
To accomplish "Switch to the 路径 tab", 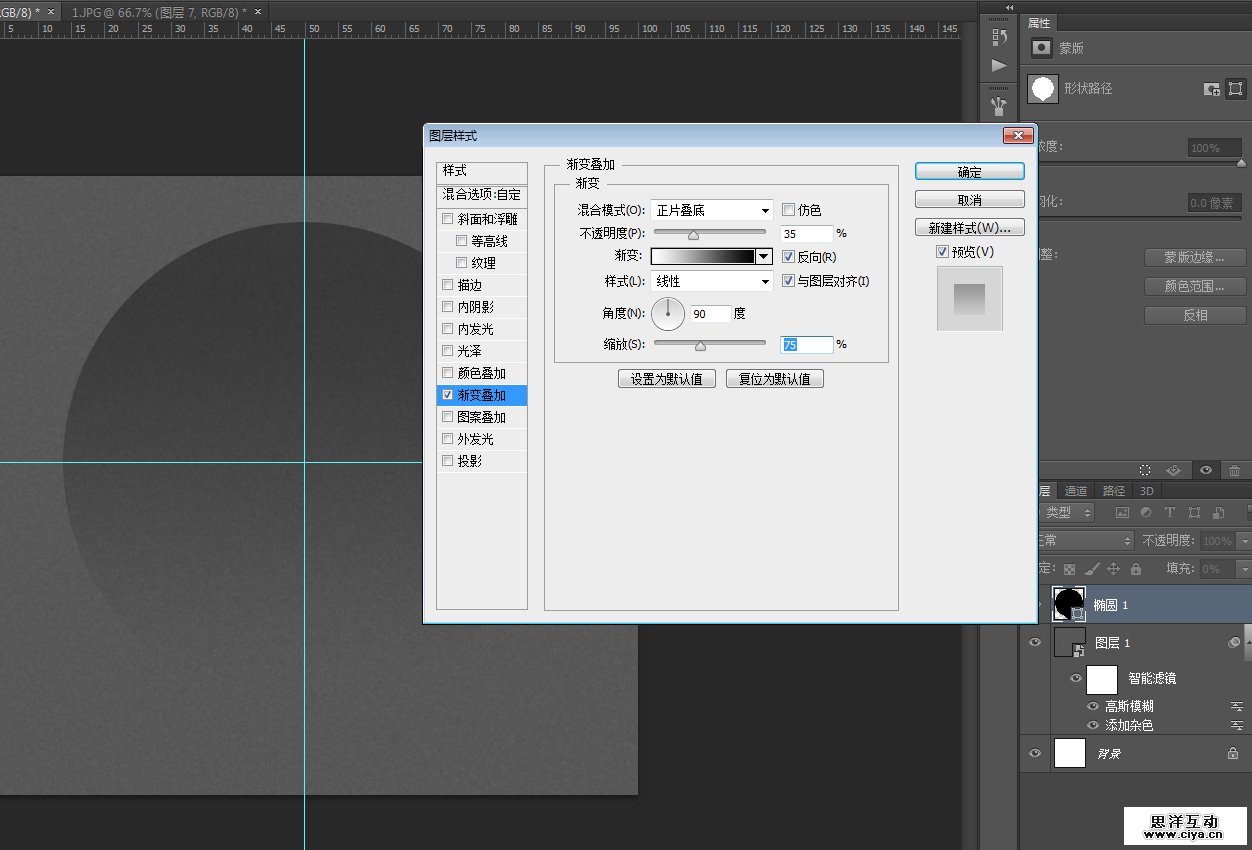I will click(1113, 491).
